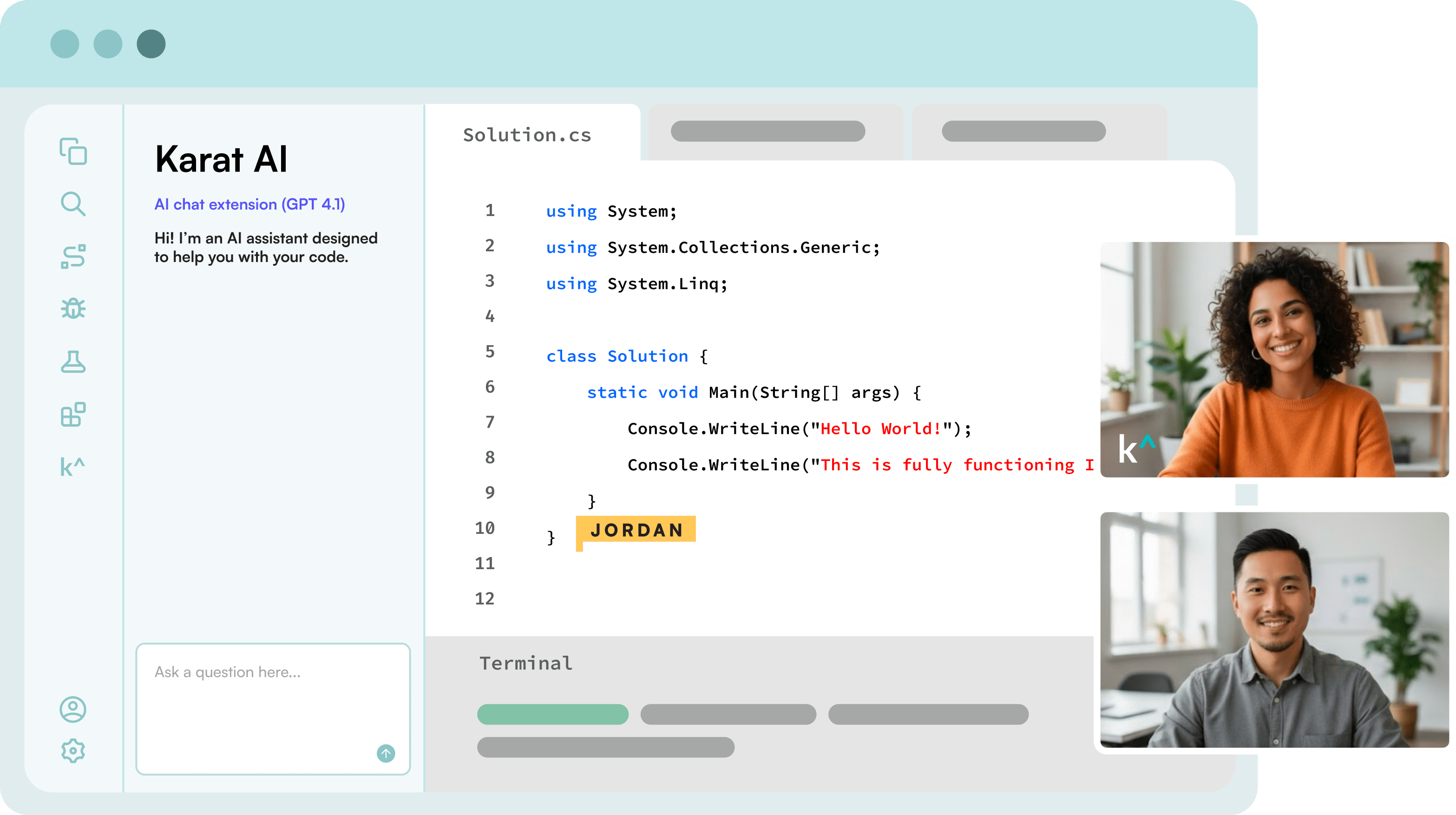Click the AI chat extension (GPT 4.1) link

tap(249, 204)
